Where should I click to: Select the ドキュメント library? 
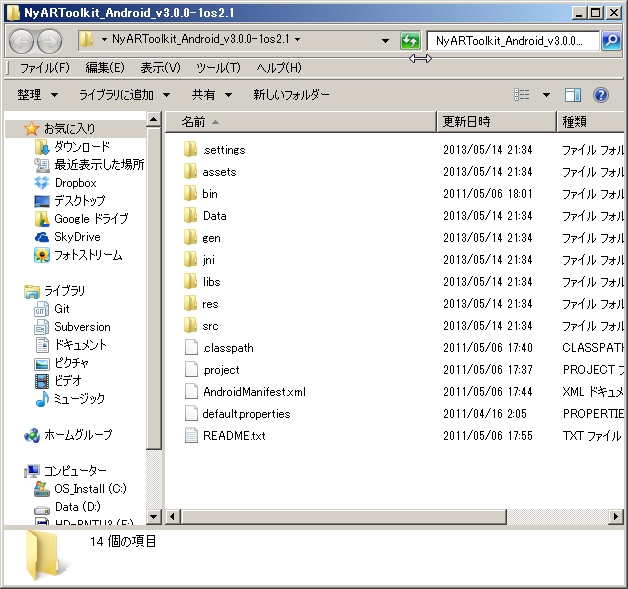pos(70,345)
